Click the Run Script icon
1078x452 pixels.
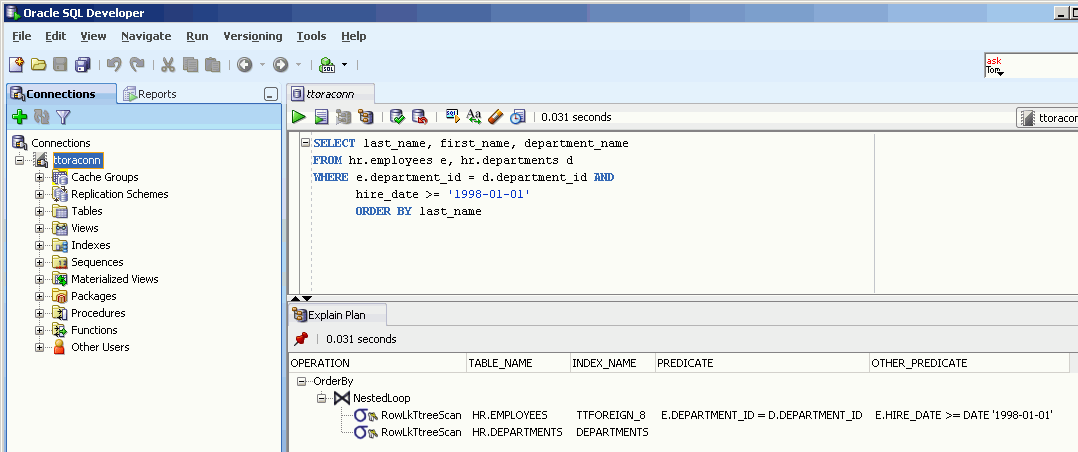click(321, 117)
